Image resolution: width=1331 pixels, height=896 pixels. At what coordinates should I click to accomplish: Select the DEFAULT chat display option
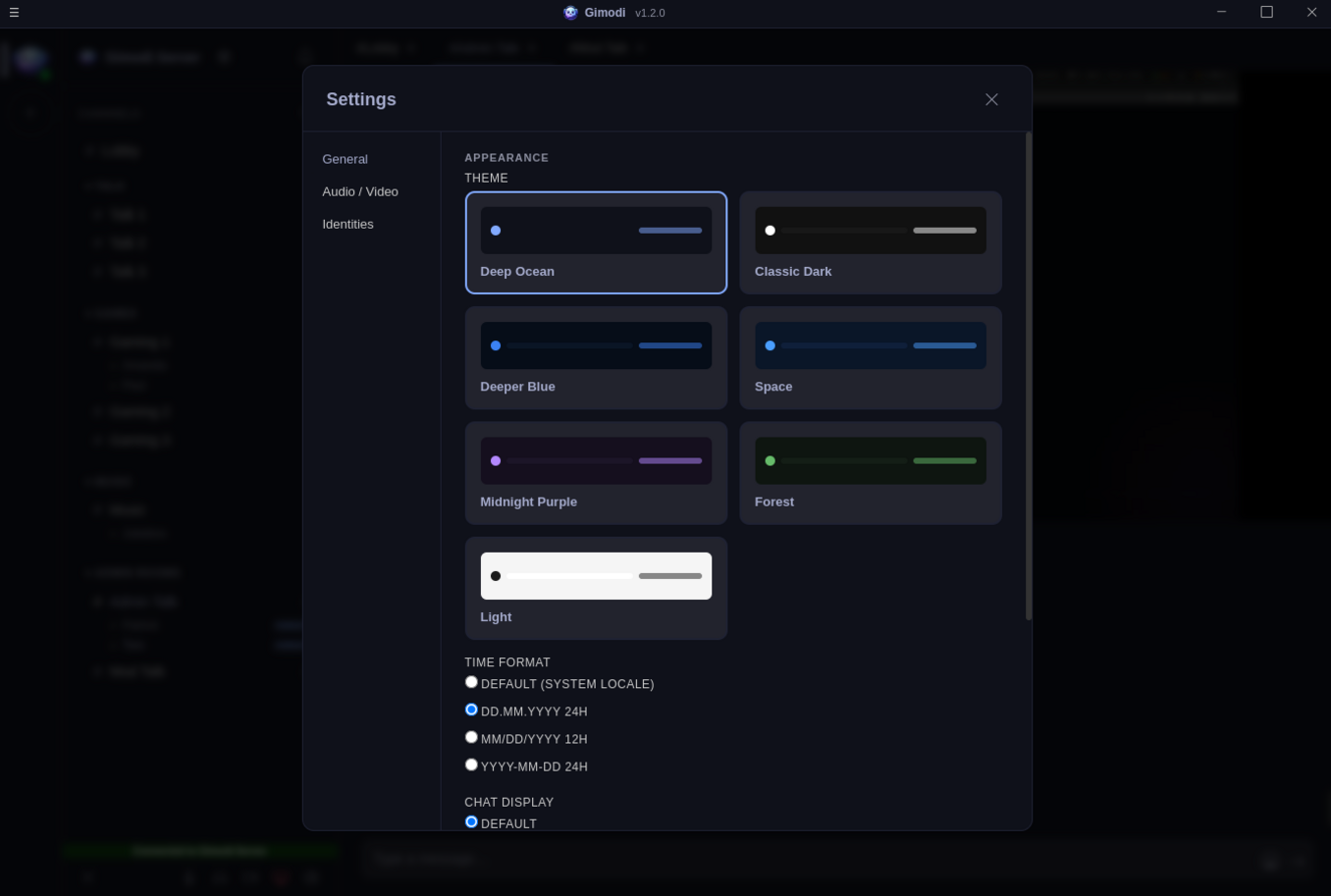471,821
